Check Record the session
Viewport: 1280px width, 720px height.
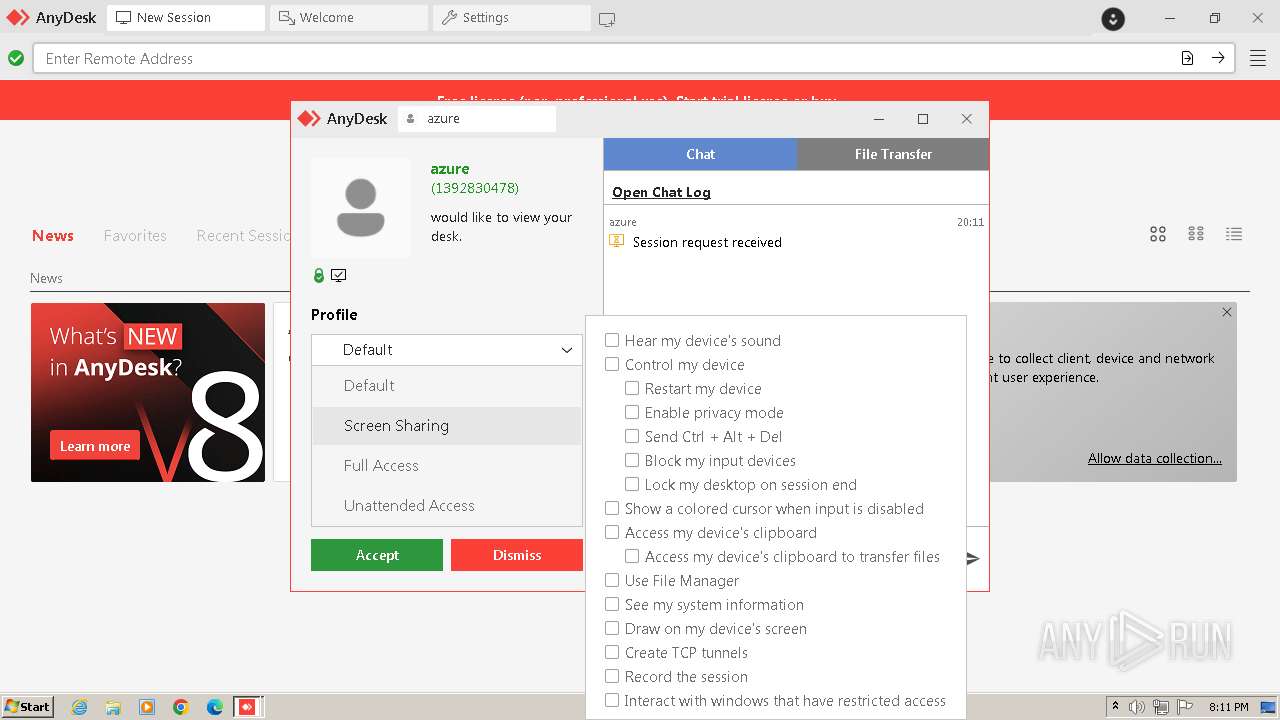pos(612,676)
